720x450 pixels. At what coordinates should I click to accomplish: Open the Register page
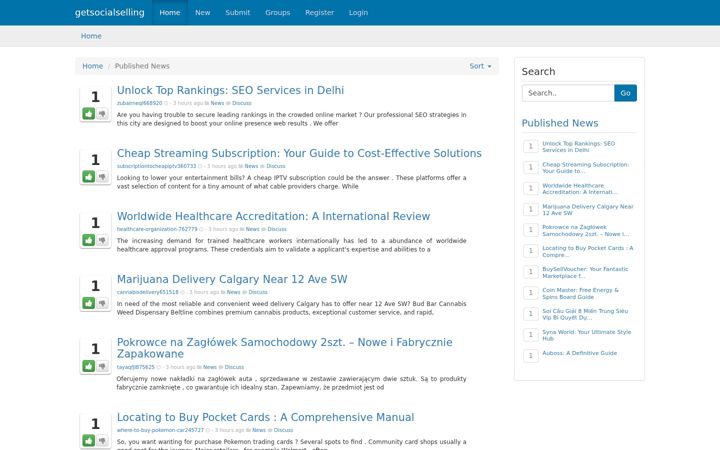(320, 12)
